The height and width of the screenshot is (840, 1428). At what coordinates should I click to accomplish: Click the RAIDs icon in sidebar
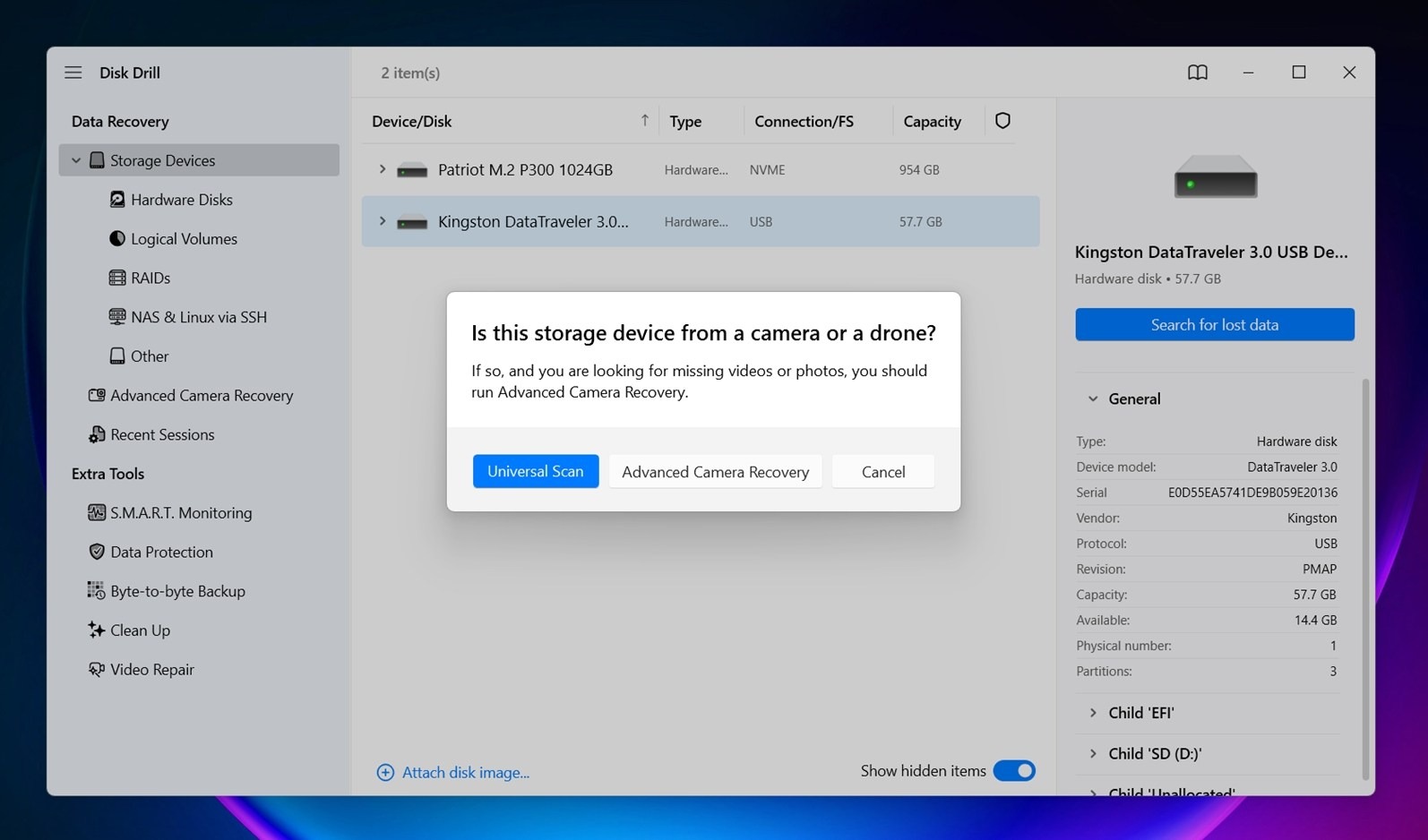click(x=117, y=278)
